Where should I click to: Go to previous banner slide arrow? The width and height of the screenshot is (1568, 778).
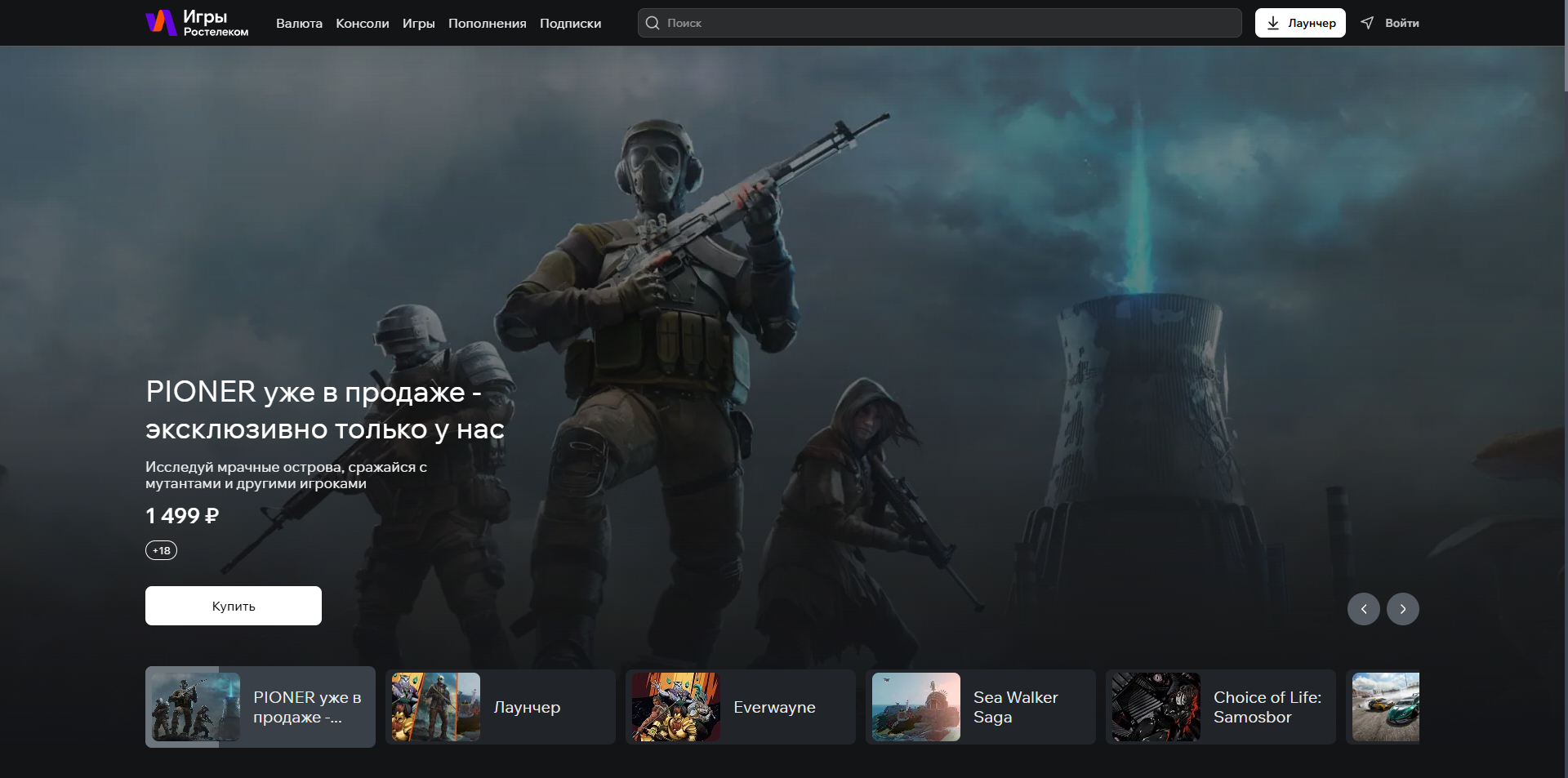[x=1363, y=609]
